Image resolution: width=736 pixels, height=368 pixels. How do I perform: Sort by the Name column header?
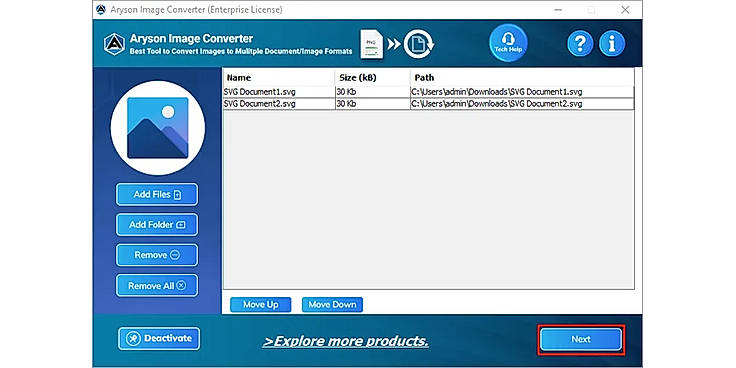point(279,77)
